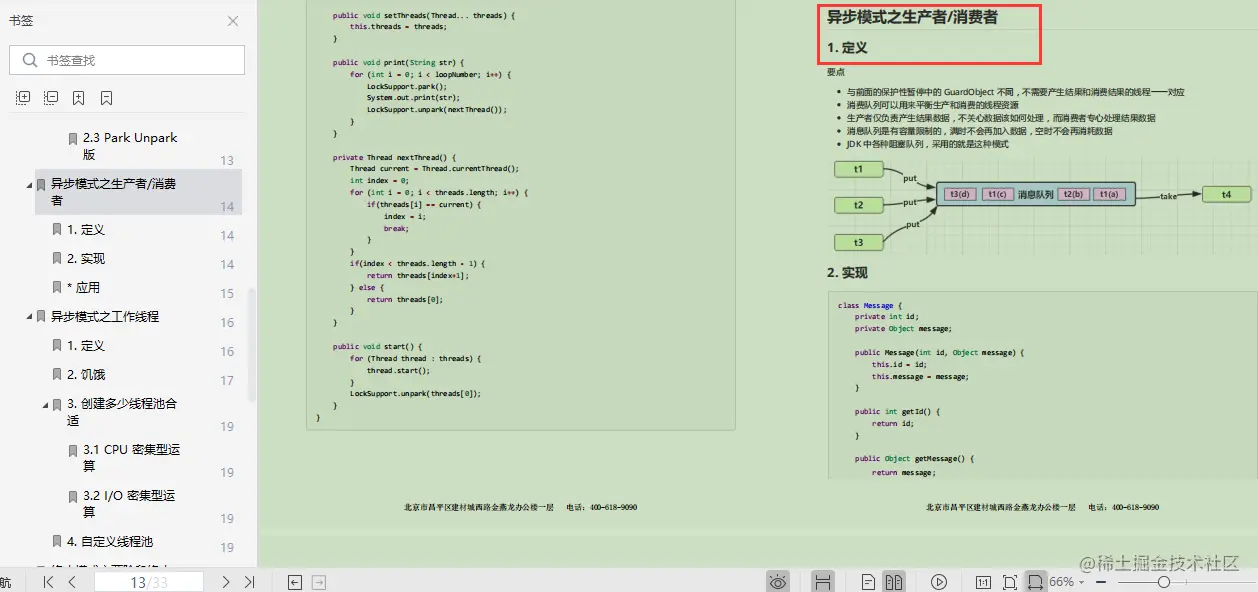Click bookmark icon beside * 应用
The height and width of the screenshot is (592, 1258).
[x=57, y=287]
